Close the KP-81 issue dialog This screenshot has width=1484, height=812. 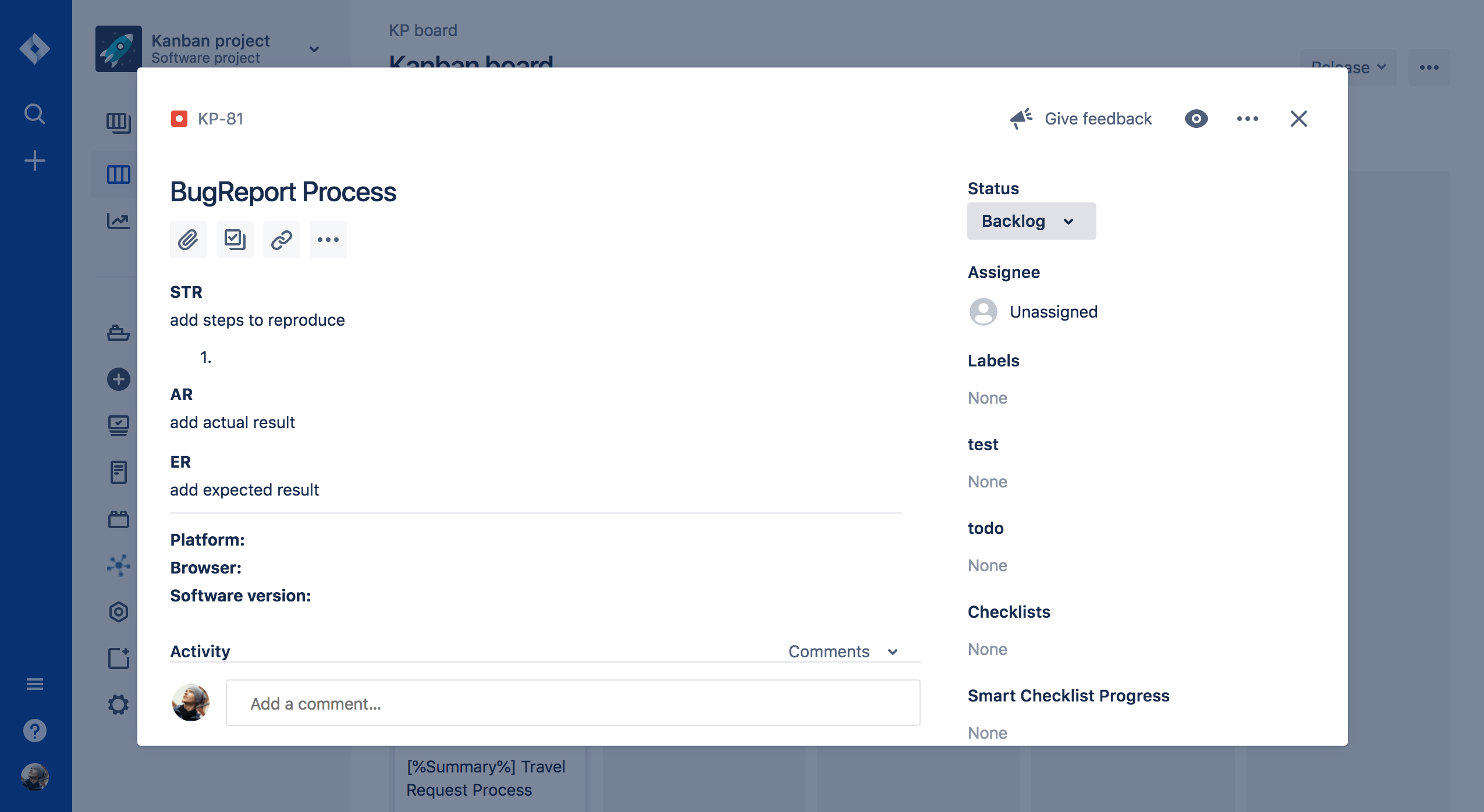coord(1298,119)
